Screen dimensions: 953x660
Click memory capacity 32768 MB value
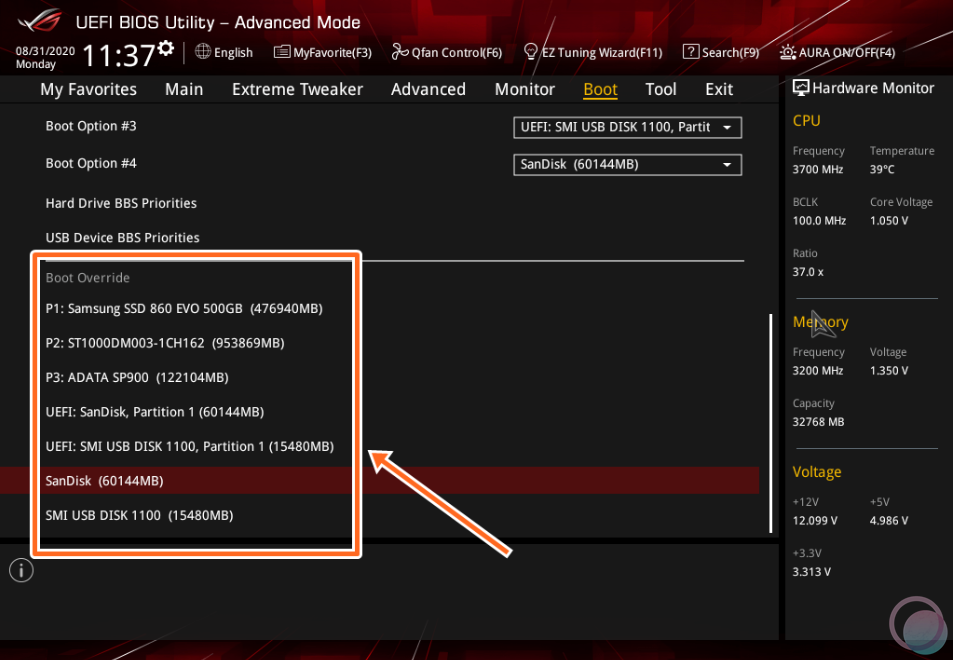tap(818, 422)
